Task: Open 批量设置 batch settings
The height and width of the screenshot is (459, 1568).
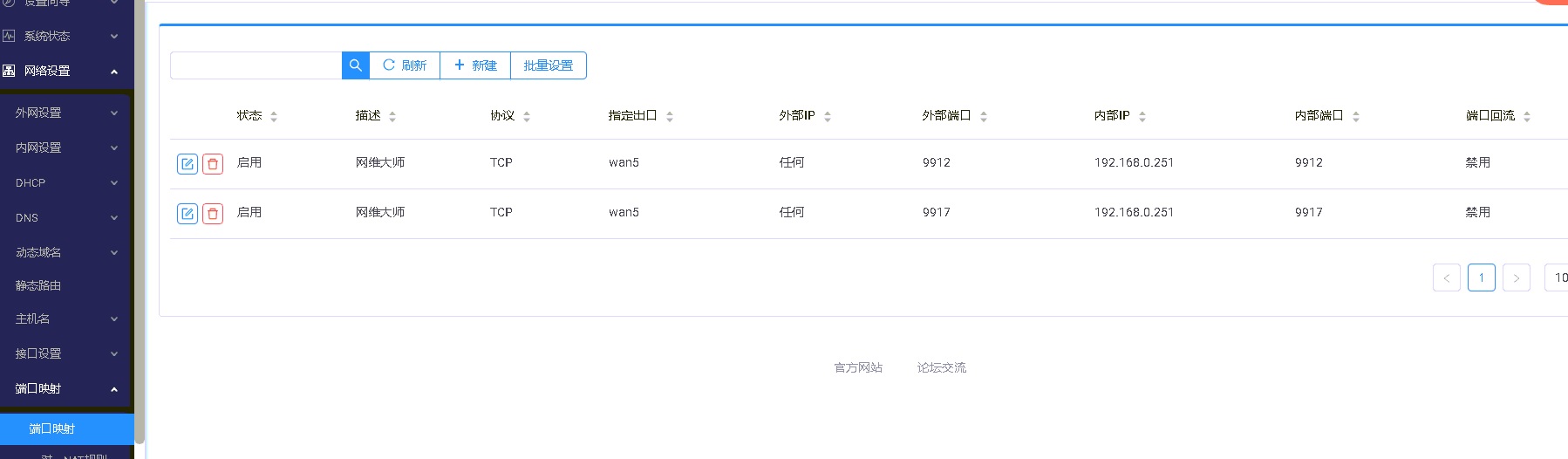Action: [549, 65]
